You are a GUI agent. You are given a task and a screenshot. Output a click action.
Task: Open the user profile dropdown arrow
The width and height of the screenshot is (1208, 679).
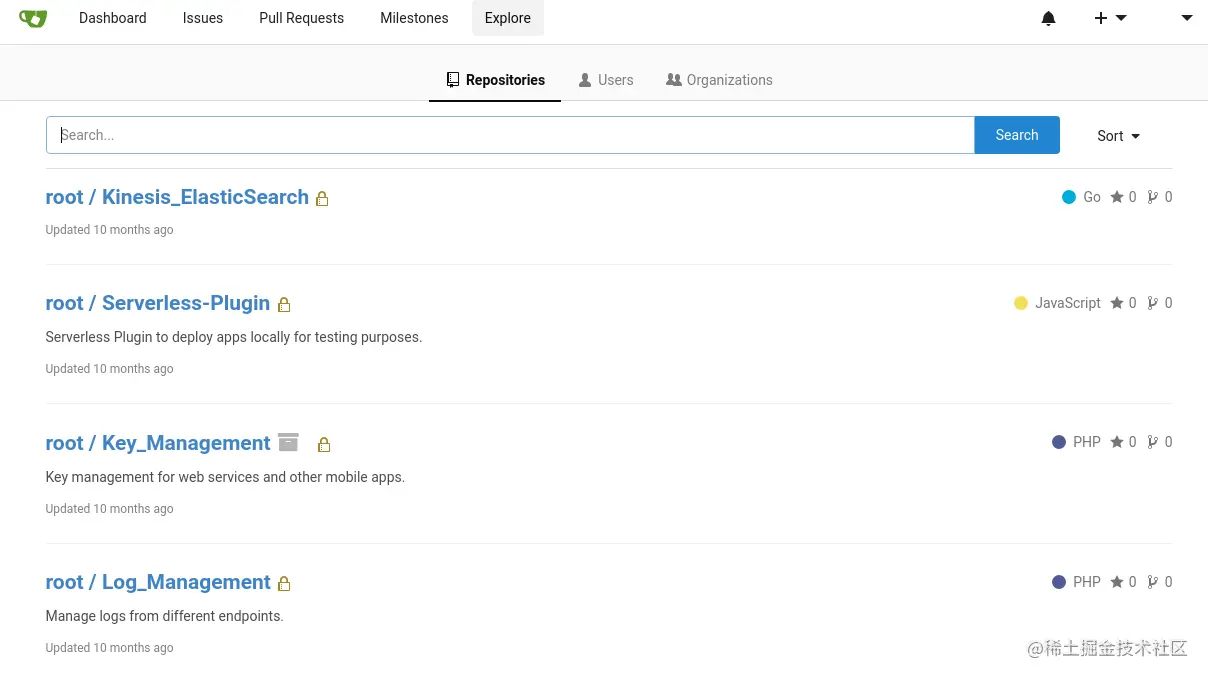[x=1187, y=18]
